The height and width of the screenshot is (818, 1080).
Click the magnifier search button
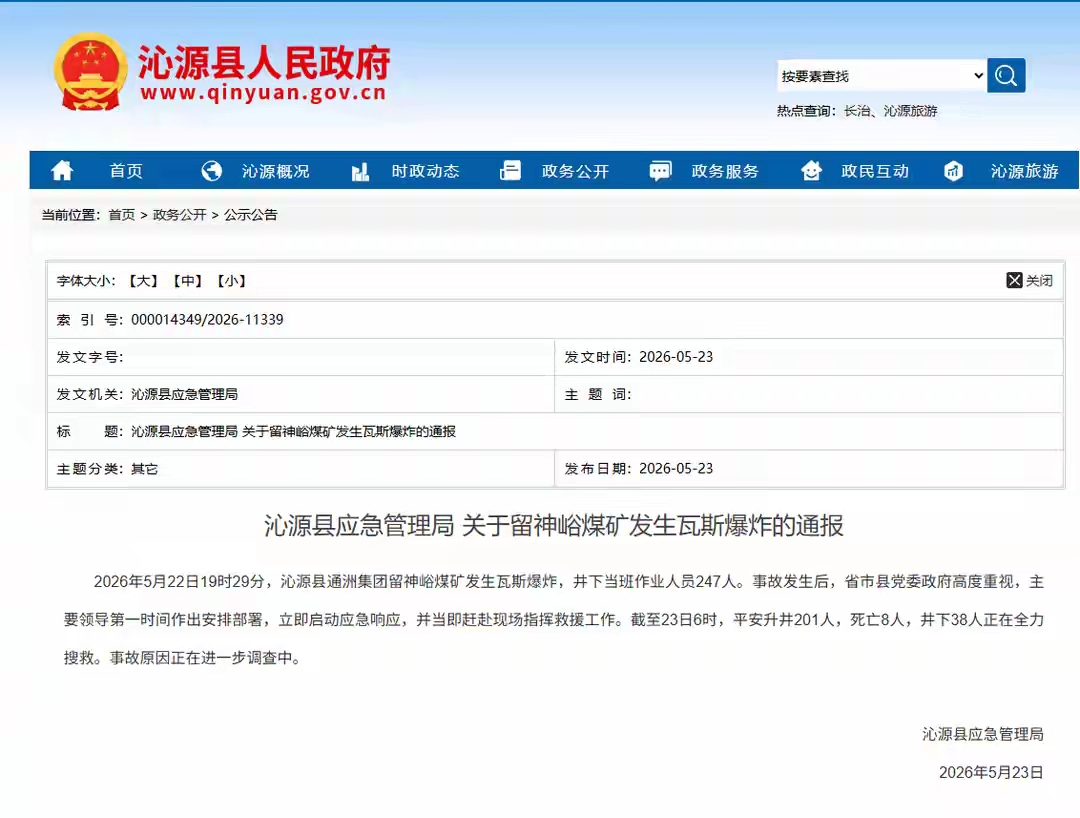1006,75
